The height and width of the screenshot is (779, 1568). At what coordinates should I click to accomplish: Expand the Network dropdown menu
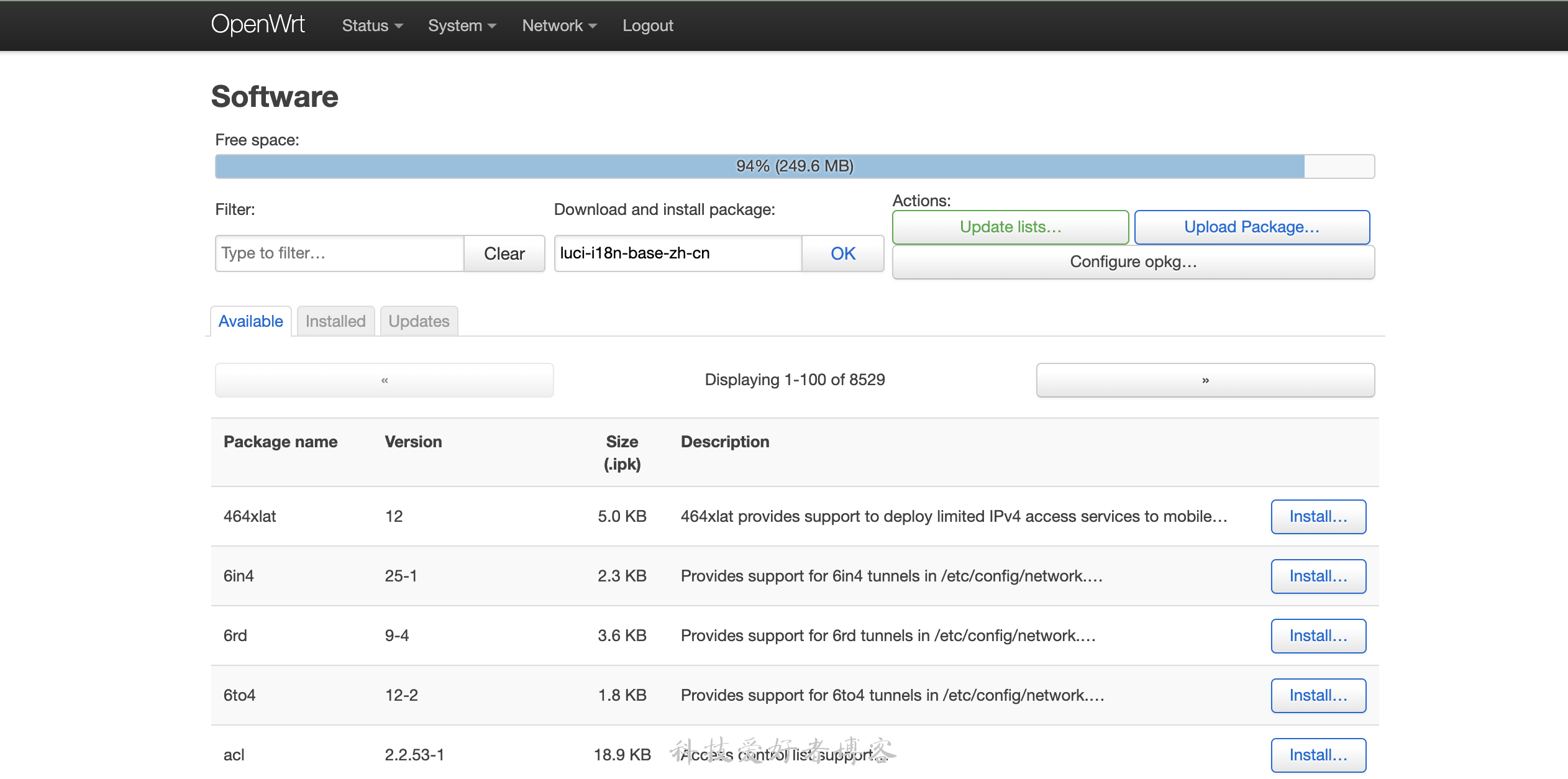point(559,25)
